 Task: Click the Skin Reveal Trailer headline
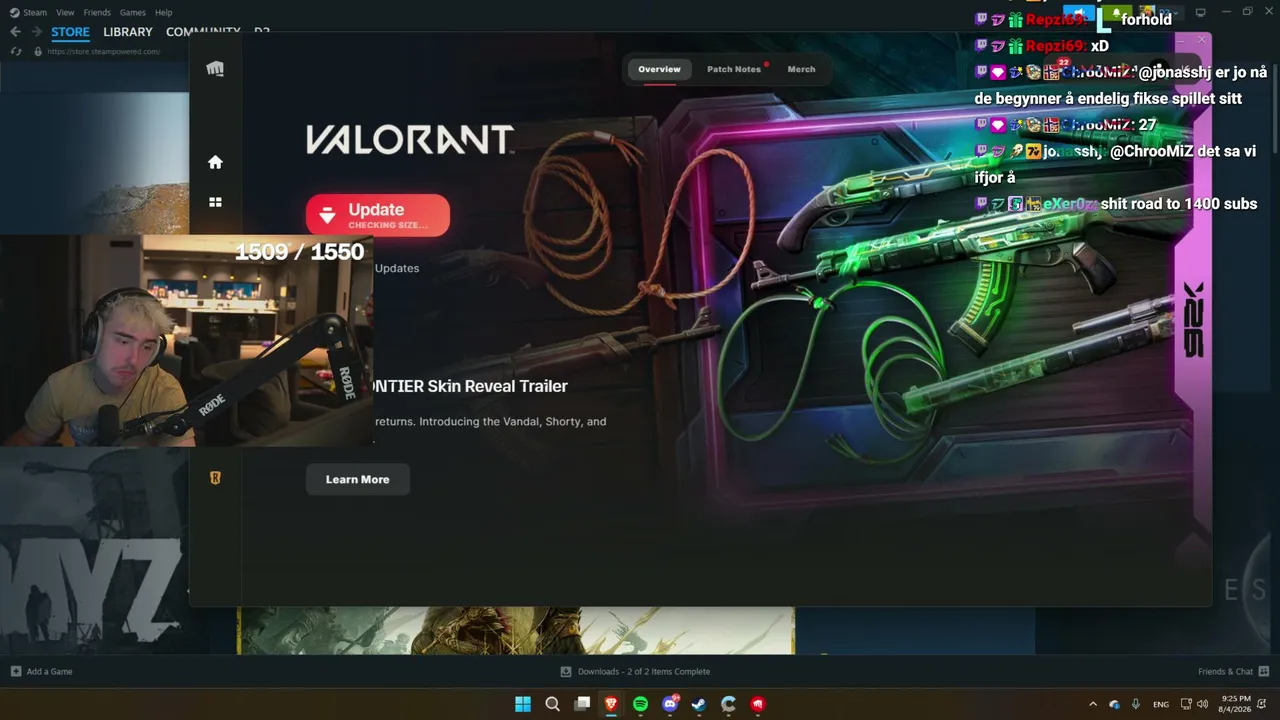[x=471, y=386]
